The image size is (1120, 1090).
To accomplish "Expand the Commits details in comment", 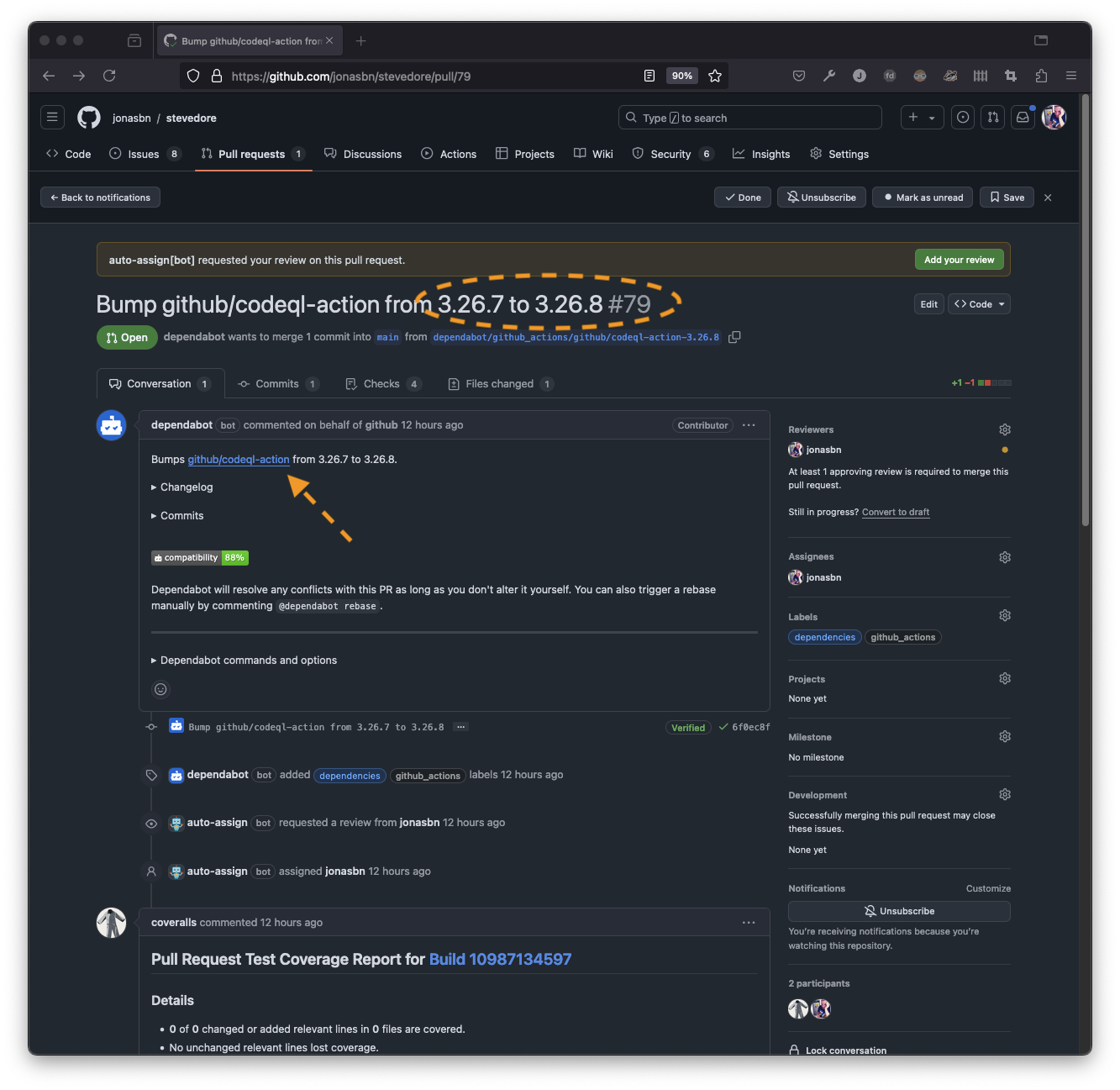I will [x=177, y=516].
